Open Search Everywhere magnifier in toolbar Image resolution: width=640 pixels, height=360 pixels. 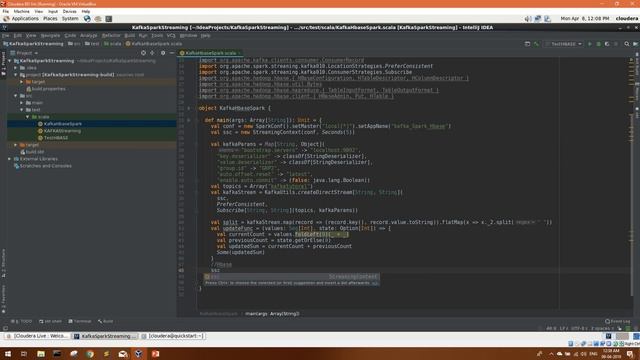[x=627, y=44]
